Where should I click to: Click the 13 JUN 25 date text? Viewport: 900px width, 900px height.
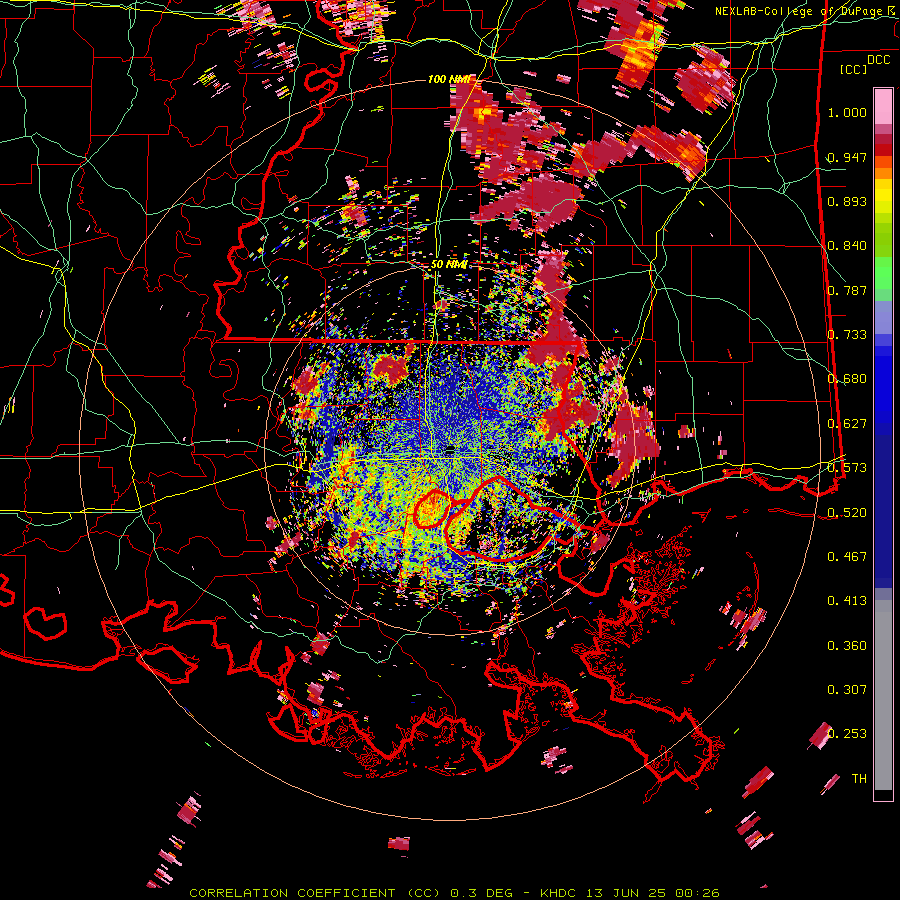click(x=627, y=893)
